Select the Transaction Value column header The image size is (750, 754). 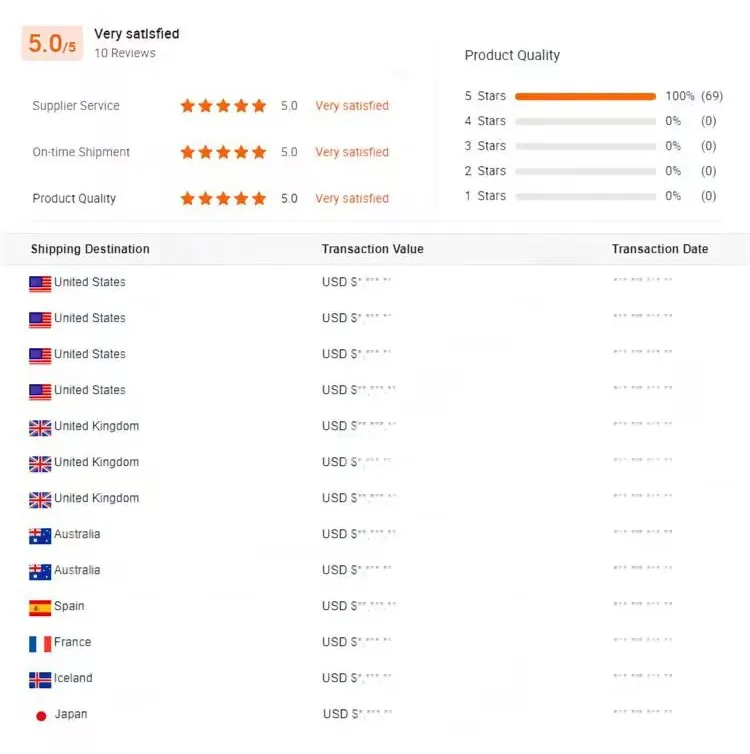(x=372, y=249)
